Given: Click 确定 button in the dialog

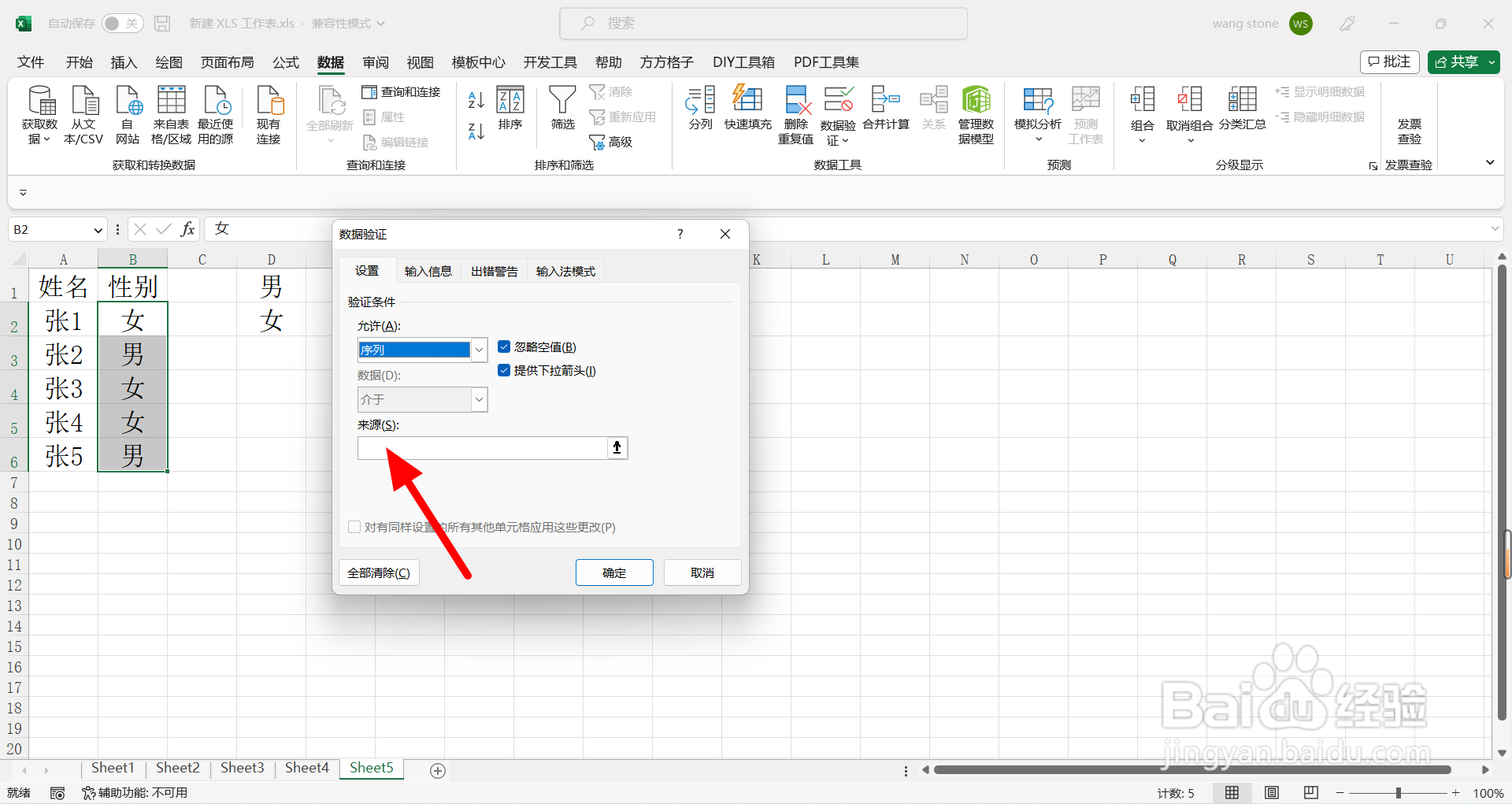Looking at the screenshot, I should tap(614, 572).
